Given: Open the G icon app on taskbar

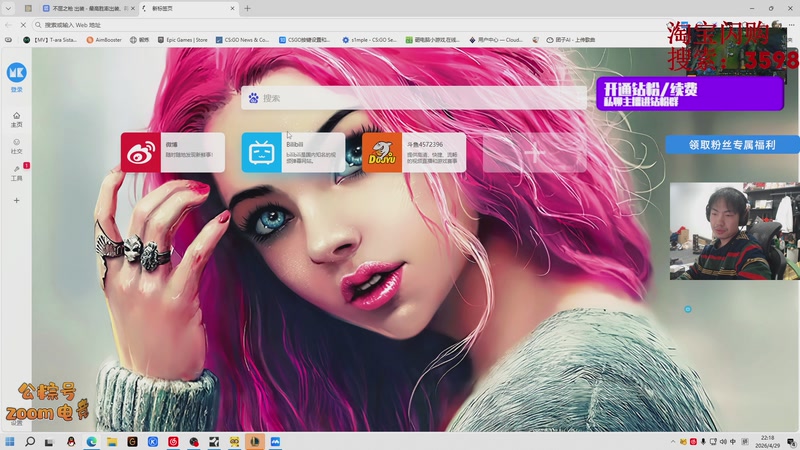Looking at the screenshot, I should coord(132,441).
